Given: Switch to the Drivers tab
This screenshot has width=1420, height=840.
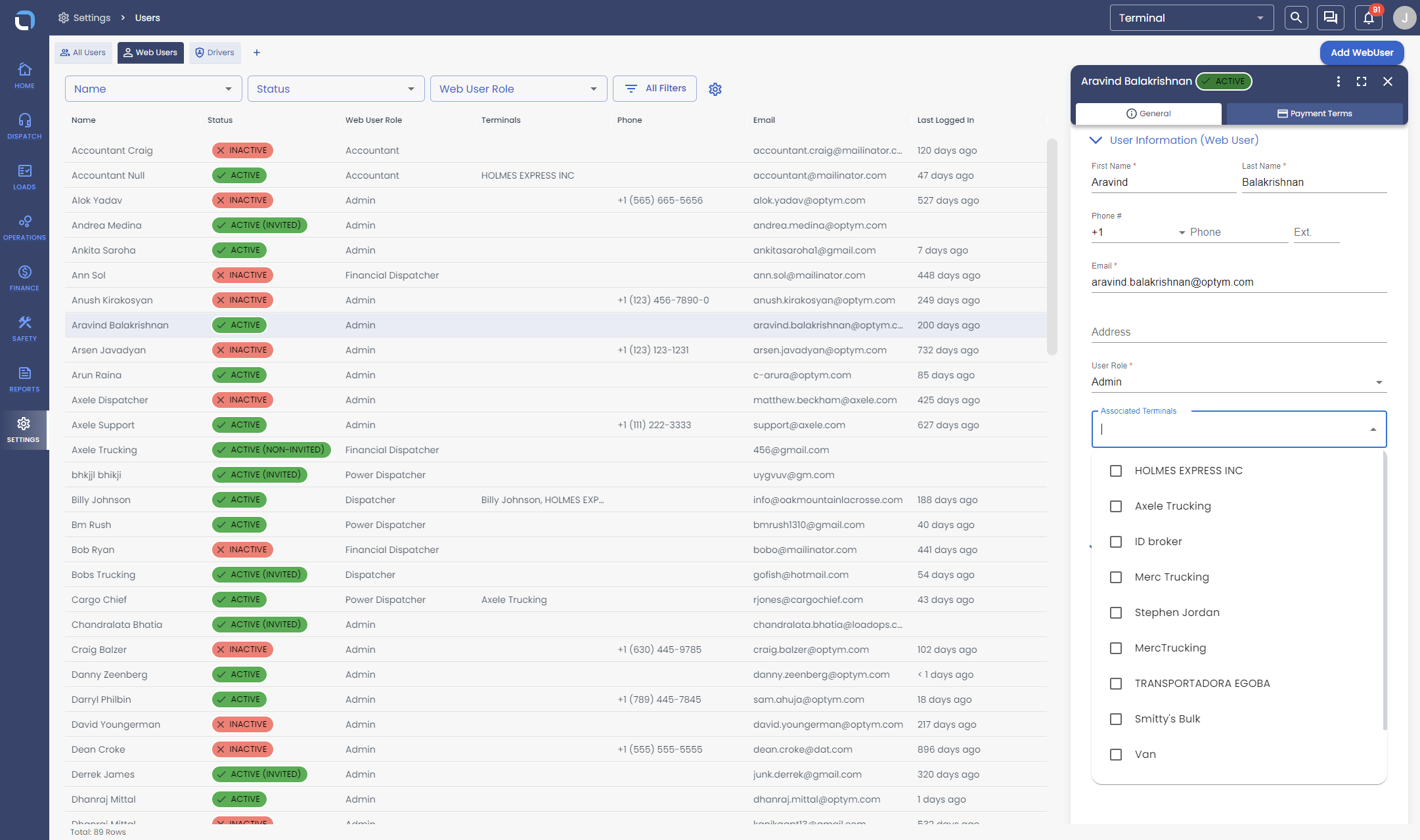Looking at the screenshot, I should (215, 53).
